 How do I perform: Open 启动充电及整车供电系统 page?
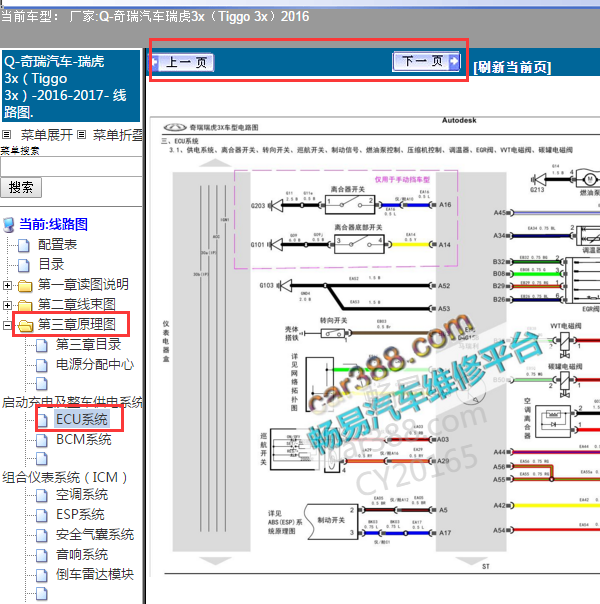click(72, 402)
